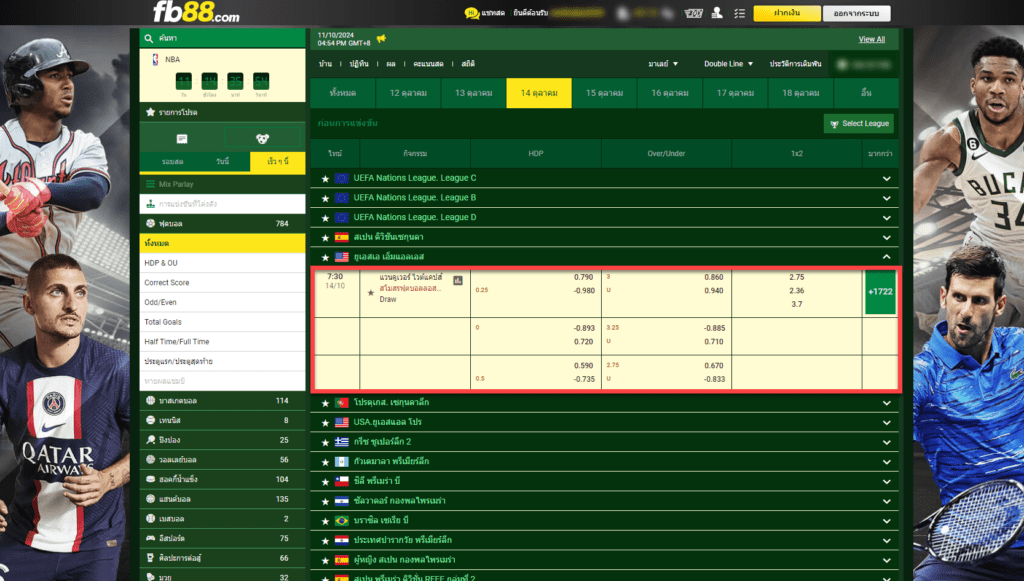The image size is (1024, 581).
Task: Open the มาเลย์ odds type dropdown
Action: coord(663,64)
